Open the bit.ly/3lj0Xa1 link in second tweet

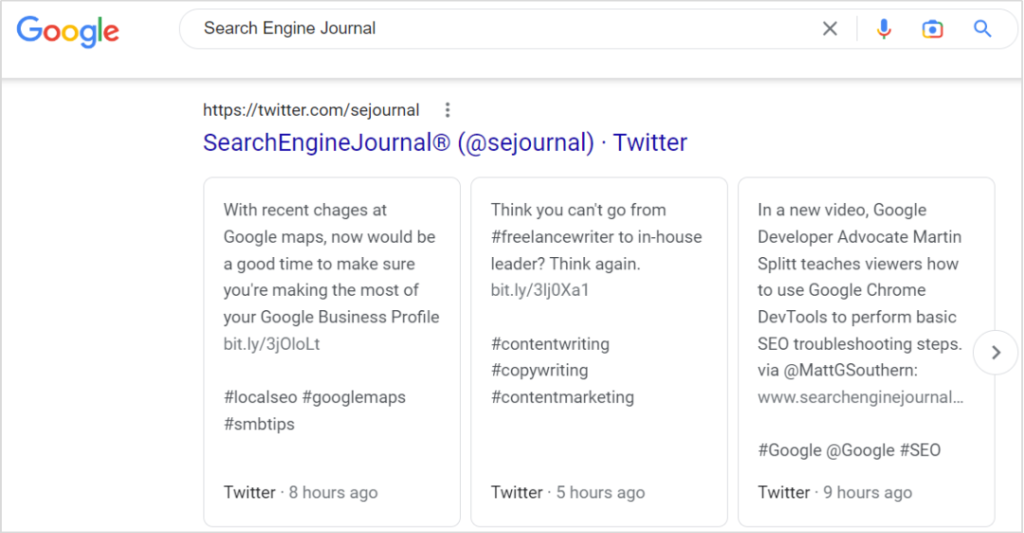(x=540, y=291)
